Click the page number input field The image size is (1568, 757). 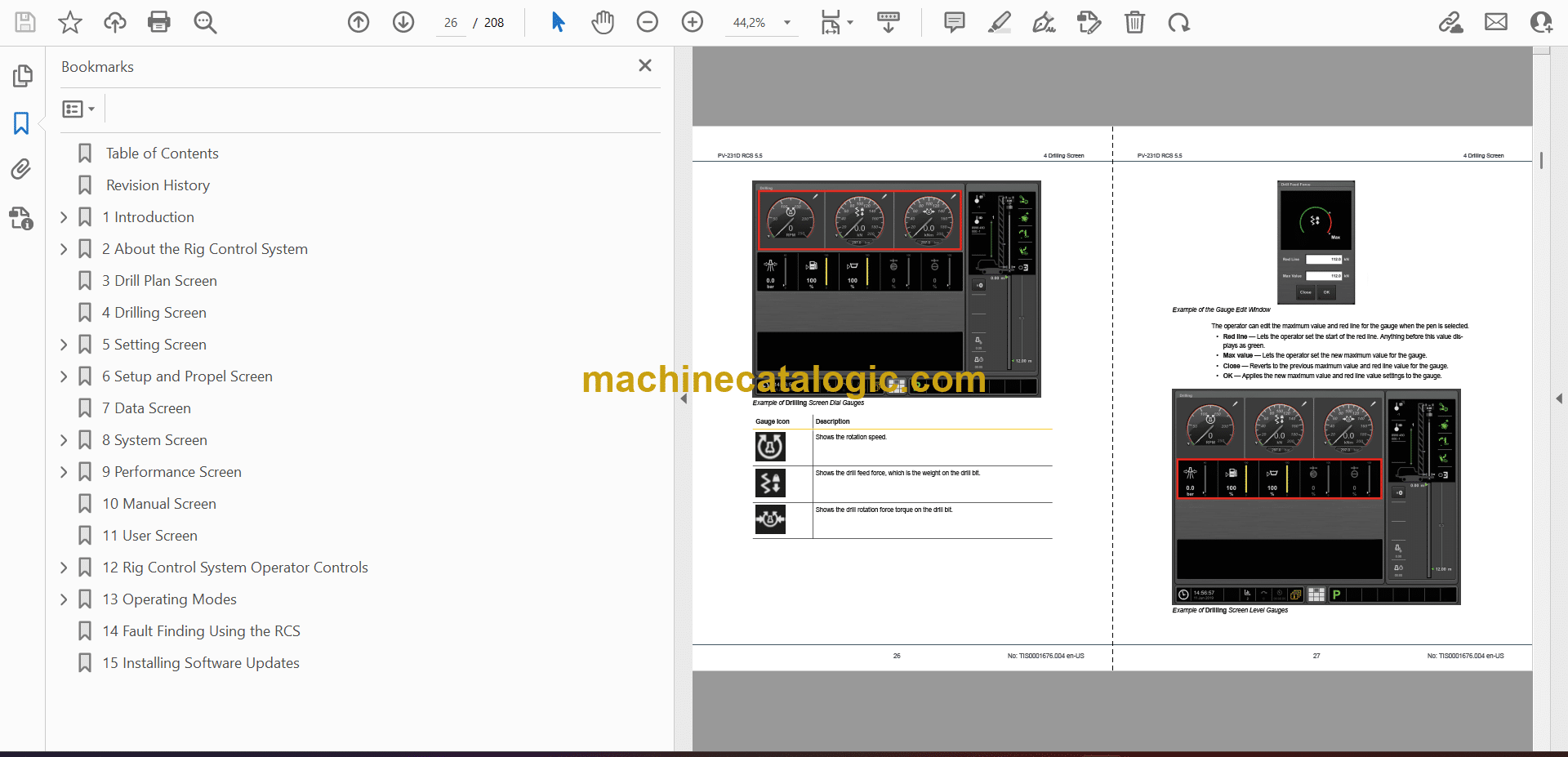(451, 23)
